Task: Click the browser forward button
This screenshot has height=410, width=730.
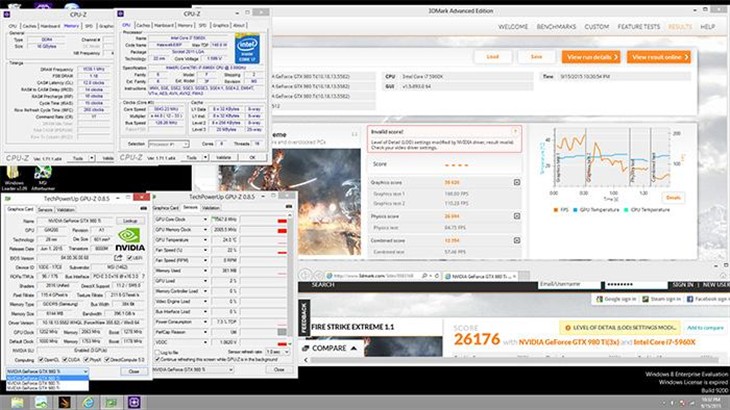Action: point(317,276)
